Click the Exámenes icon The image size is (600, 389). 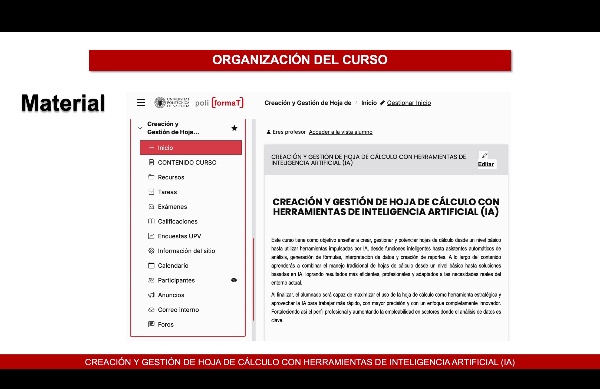pos(151,207)
